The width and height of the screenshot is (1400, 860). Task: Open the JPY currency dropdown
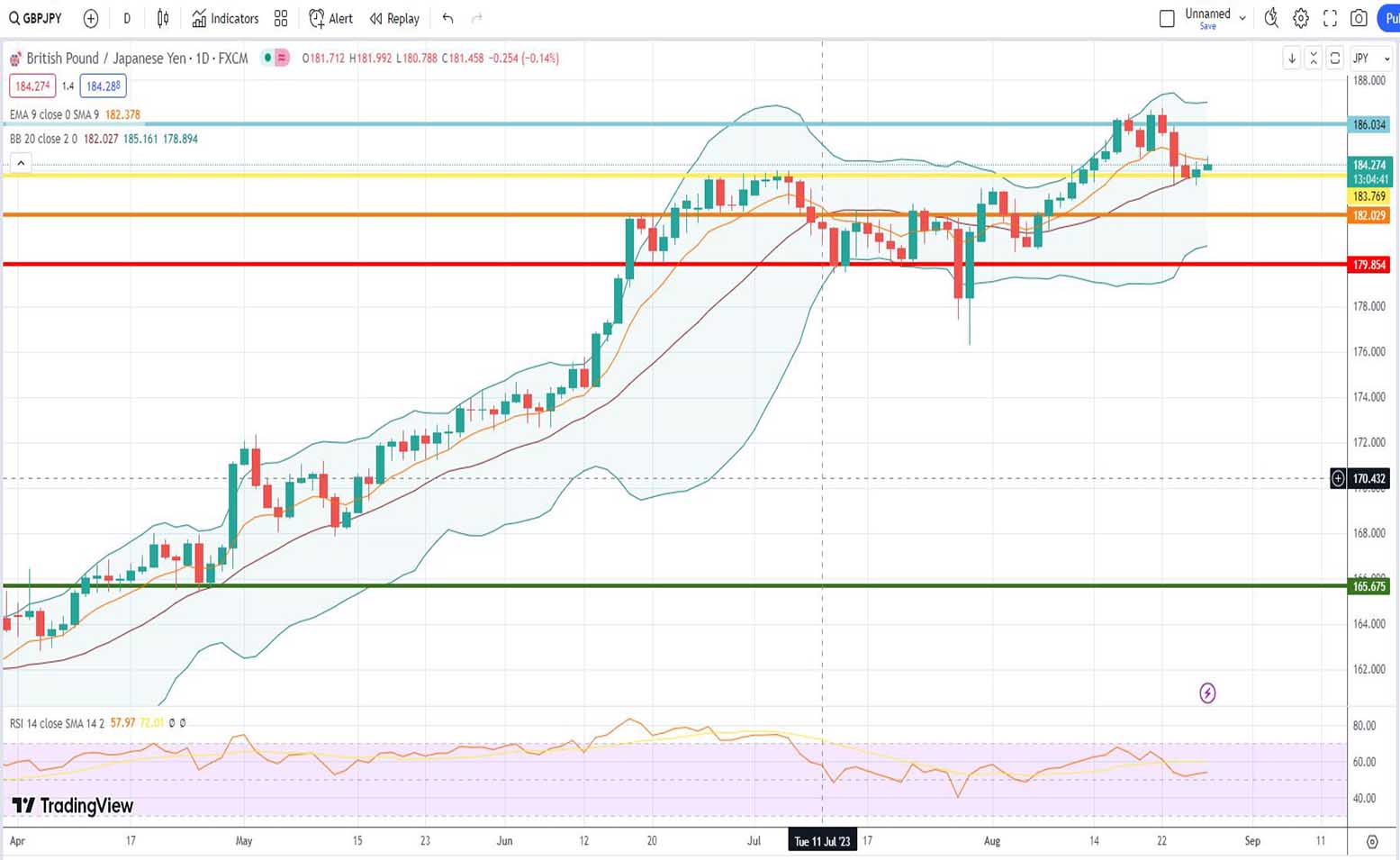pyautogui.click(x=1371, y=58)
